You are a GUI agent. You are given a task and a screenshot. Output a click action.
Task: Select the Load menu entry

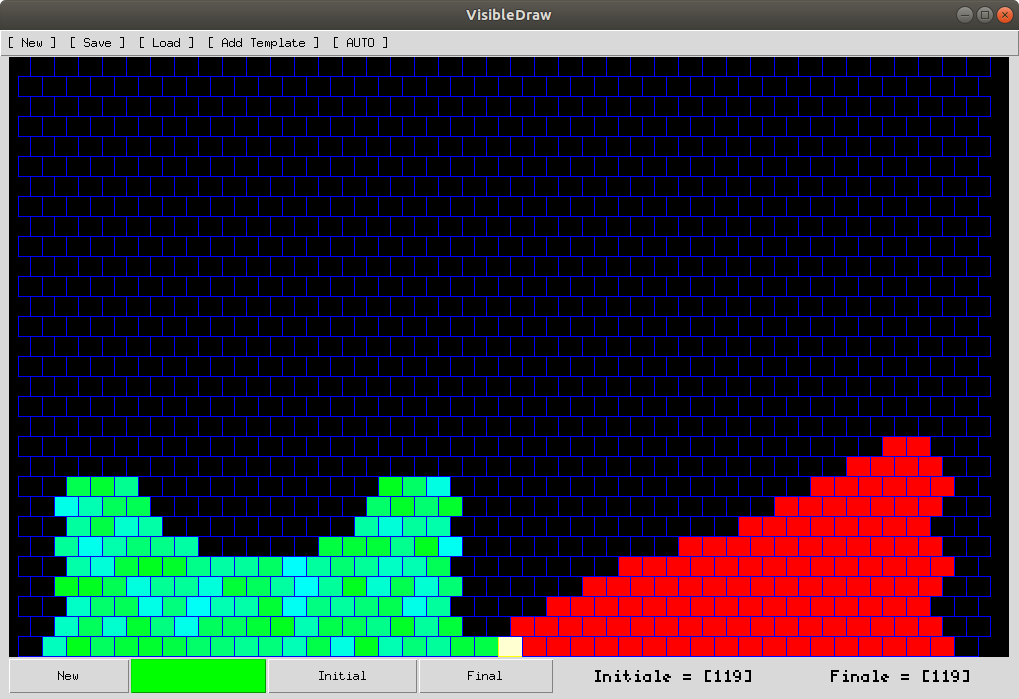tap(166, 43)
